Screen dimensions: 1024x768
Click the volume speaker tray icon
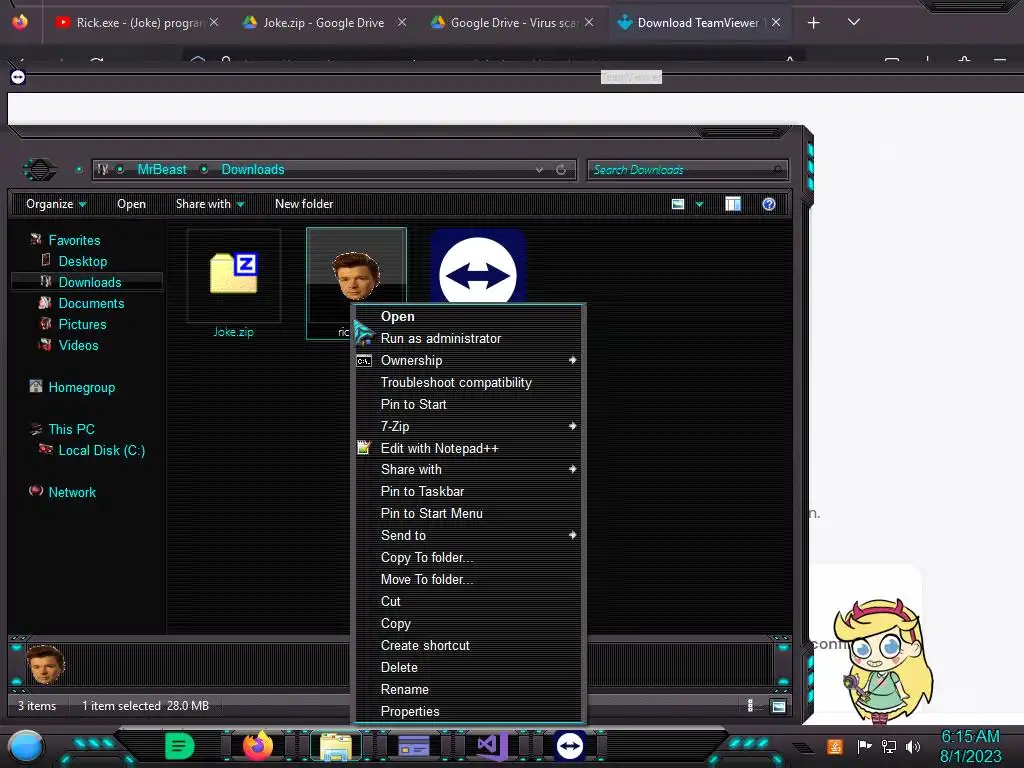[913, 746]
